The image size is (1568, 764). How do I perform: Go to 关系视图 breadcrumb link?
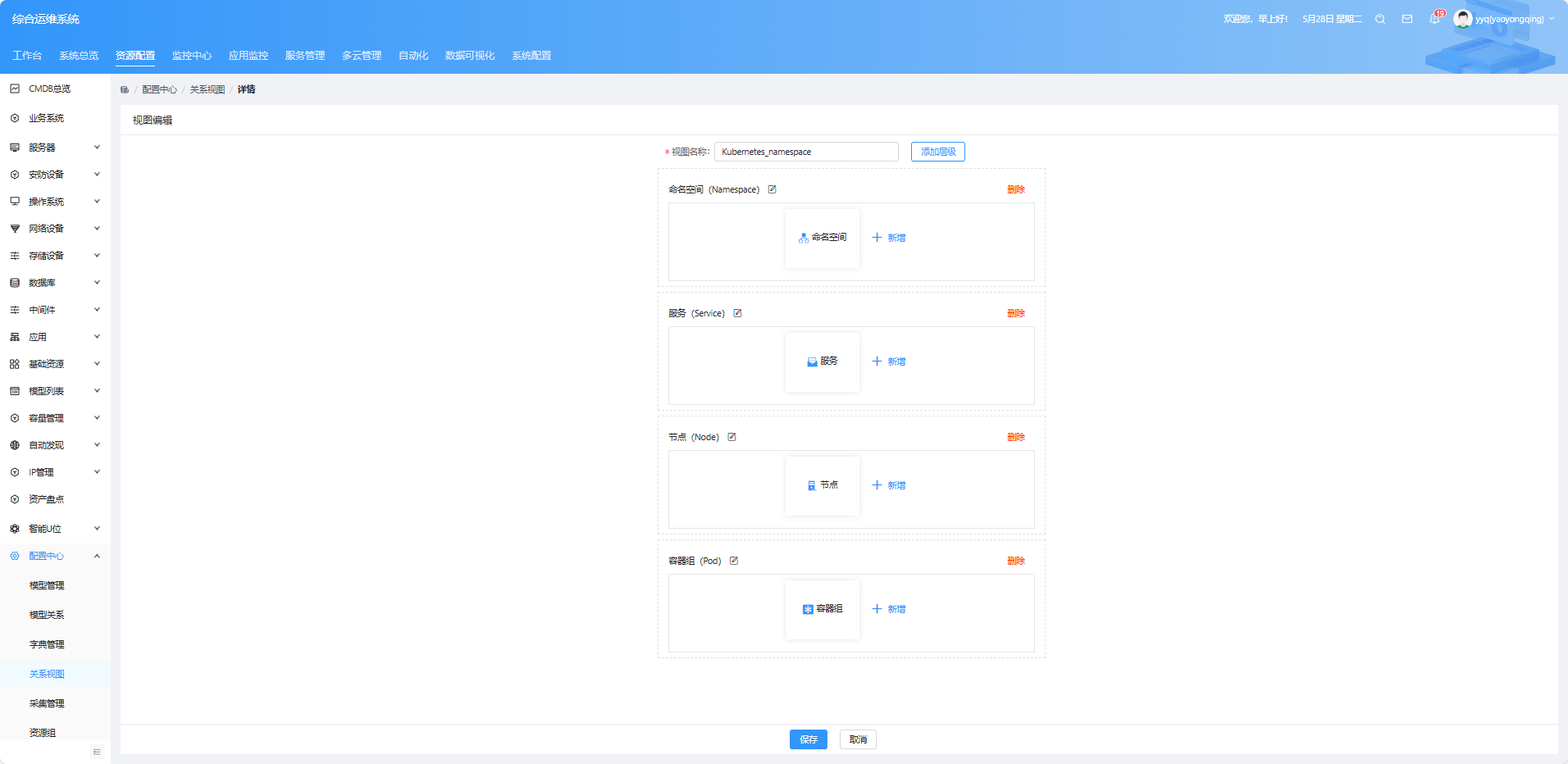pyautogui.click(x=207, y=89)
